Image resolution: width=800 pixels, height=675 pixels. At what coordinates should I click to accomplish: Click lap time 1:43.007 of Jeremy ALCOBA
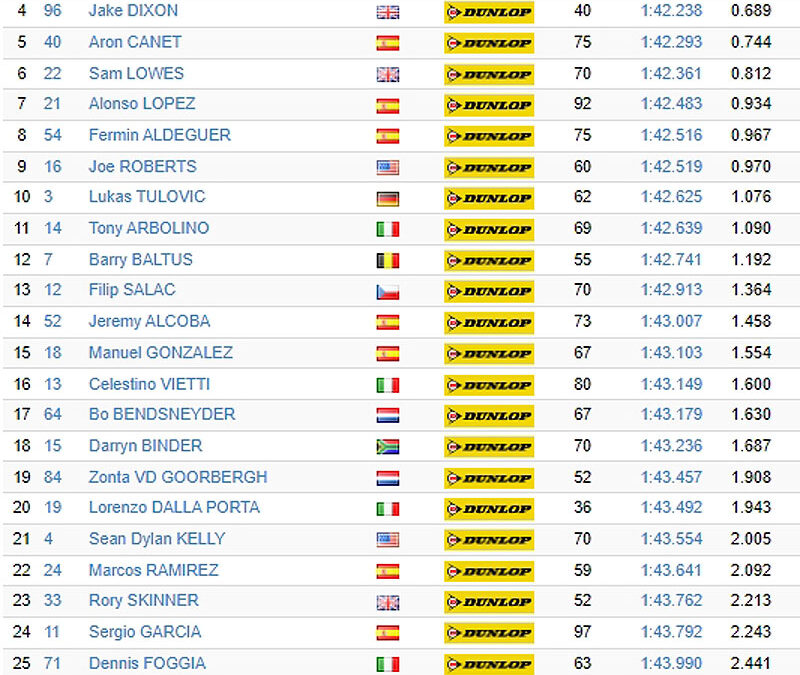point(671,321)
